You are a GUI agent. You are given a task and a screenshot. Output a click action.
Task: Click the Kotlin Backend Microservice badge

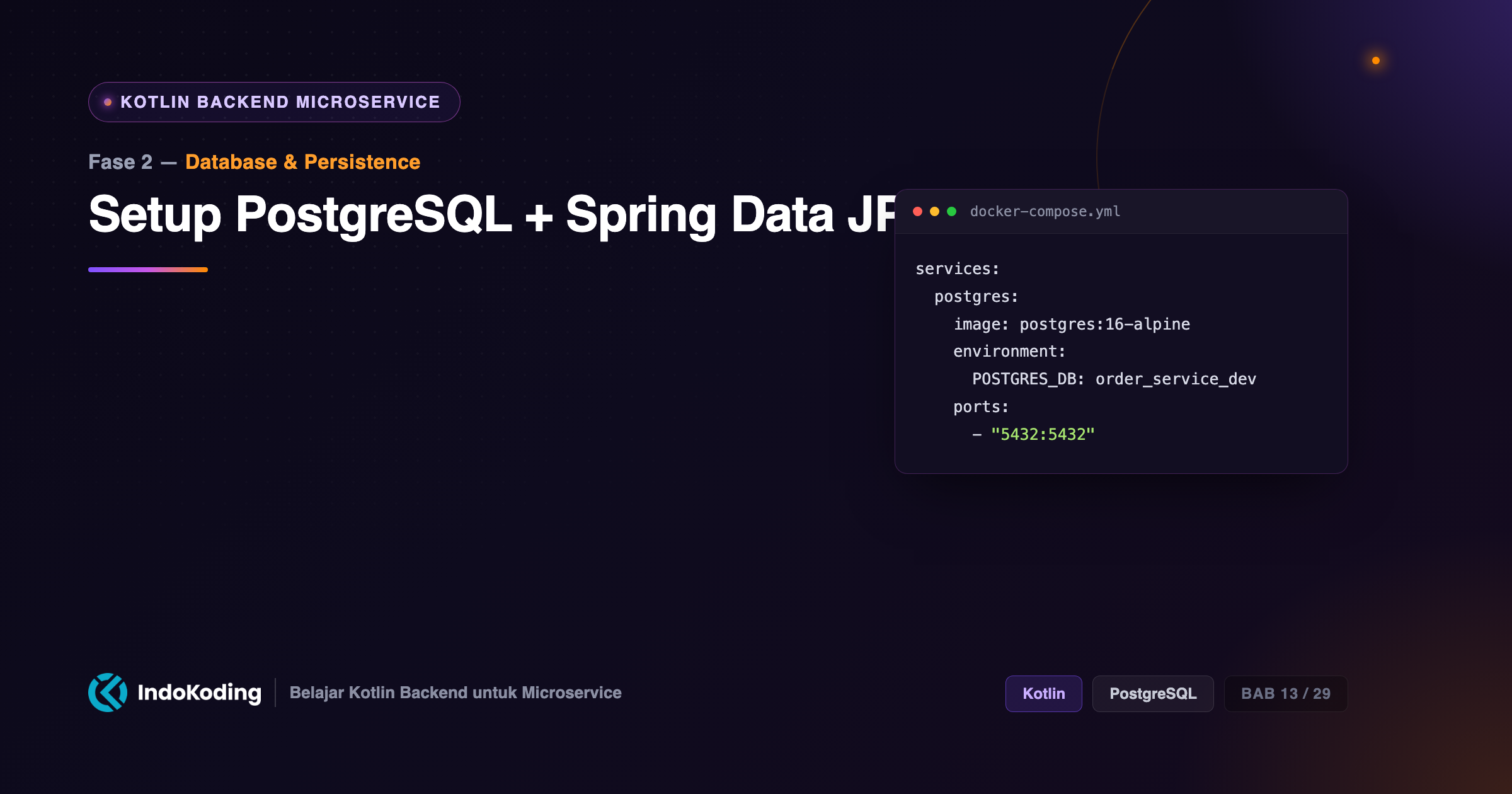274,102
